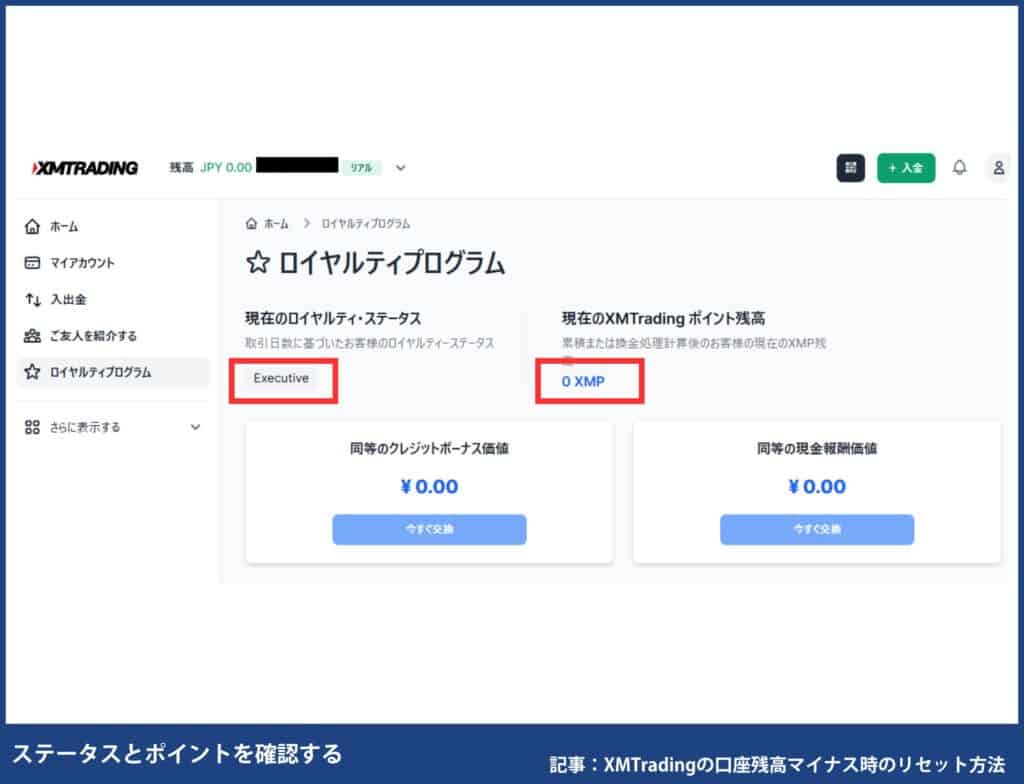Click the sidebar deposit-withdraw arrows icon

(x=32, y=299)
